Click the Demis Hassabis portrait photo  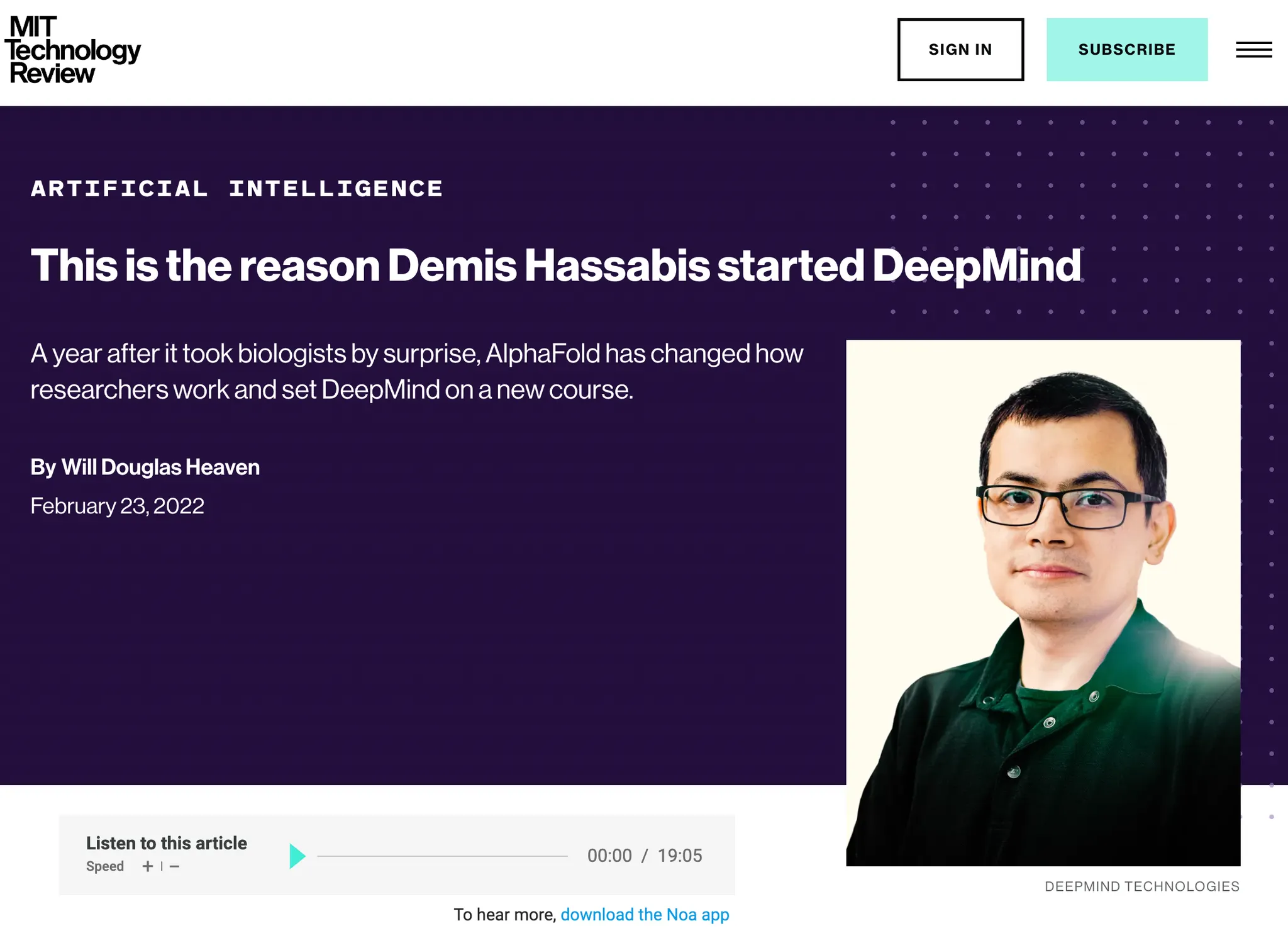point(1043,602)
